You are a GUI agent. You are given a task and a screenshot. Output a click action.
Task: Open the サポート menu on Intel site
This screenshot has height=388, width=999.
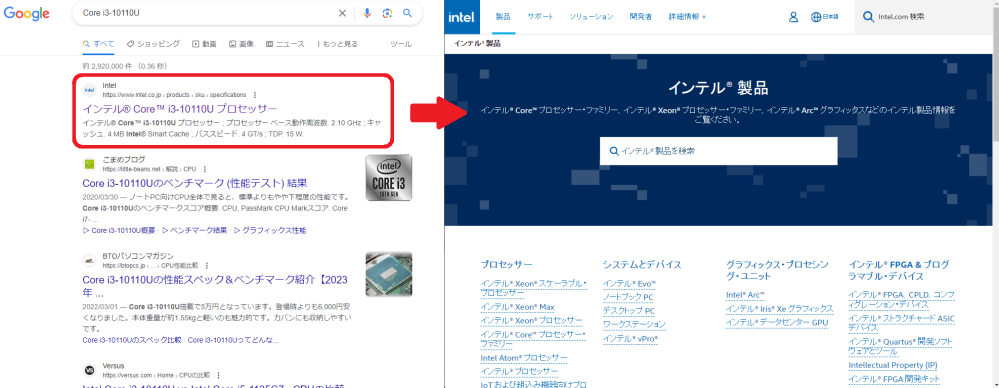tap(540, 17)
